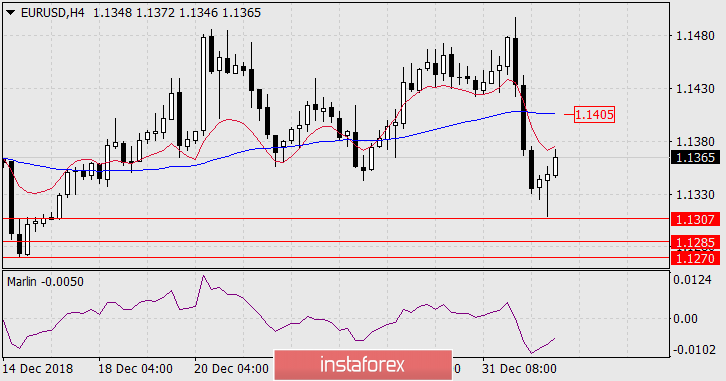Select the Marlin -0.0050 indicator label
Viewport: 726px width, 381px height.
pos(45,281)
